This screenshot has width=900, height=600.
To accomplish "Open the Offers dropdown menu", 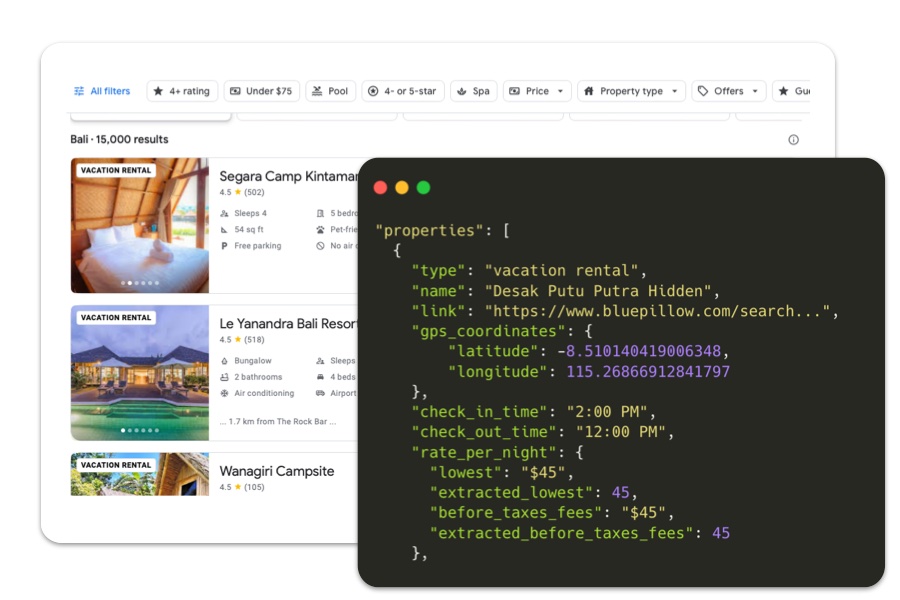I will [728, 91].
